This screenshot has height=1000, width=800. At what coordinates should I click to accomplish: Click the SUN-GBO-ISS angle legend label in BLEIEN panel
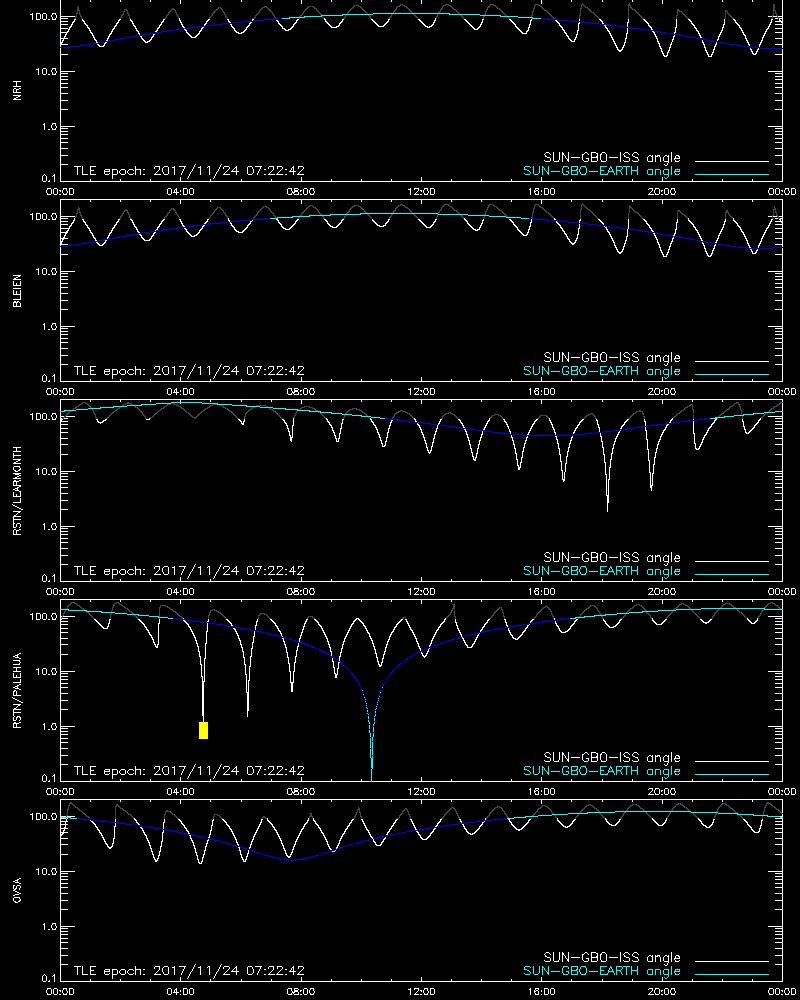click(x=612, y=357)
